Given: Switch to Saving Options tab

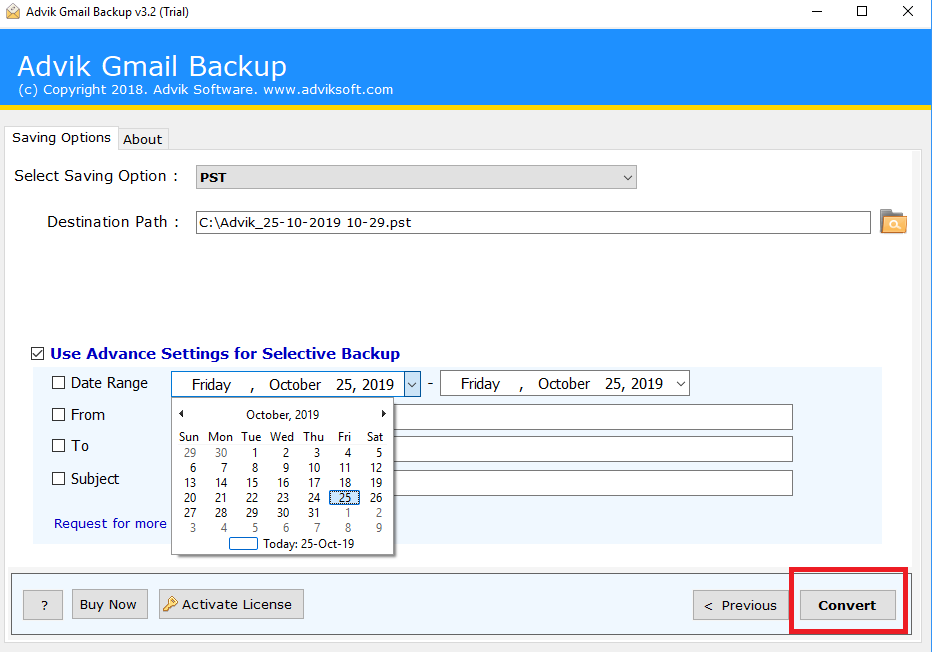Looking at the screenshot, I should pyautogui.click(x=61, y=138).
